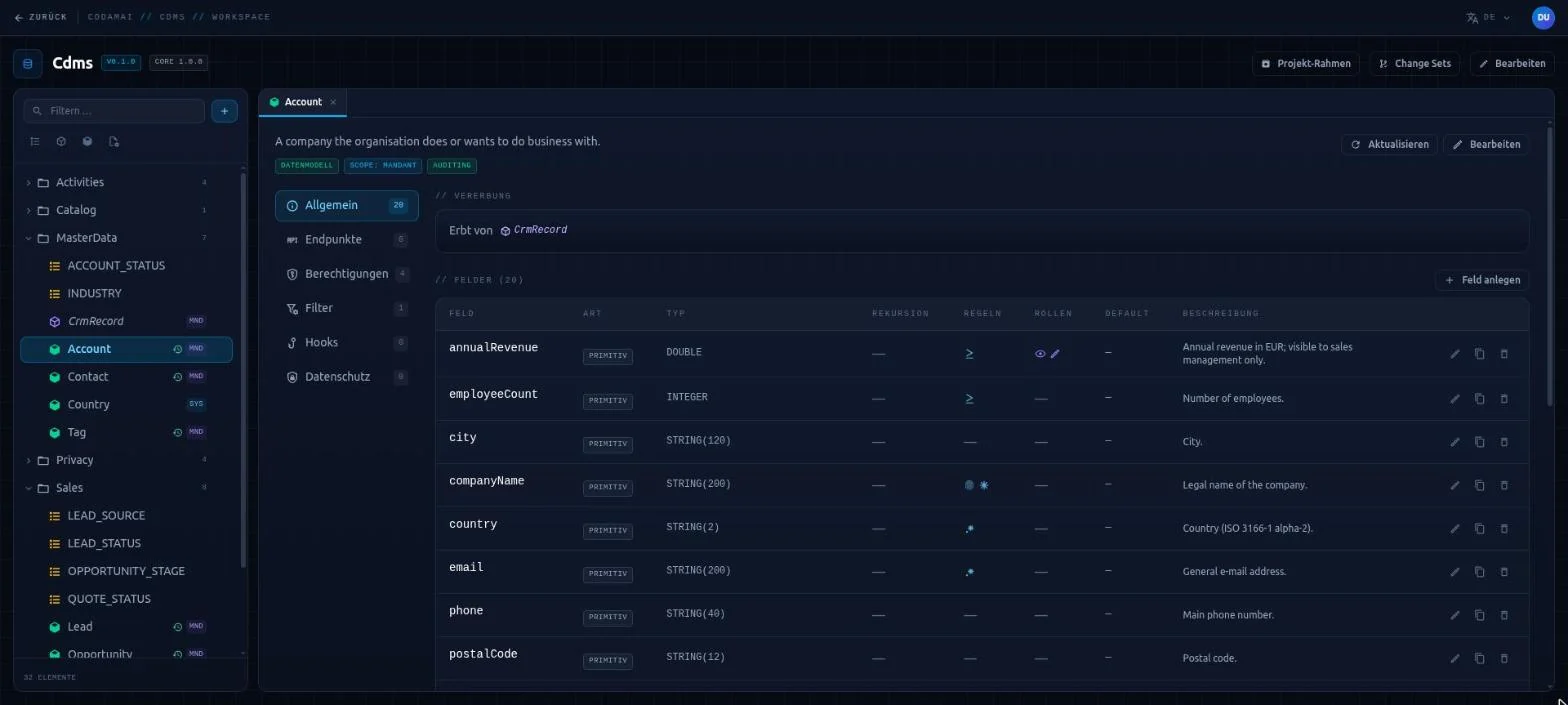The width and height of the screenshot is (1568, 705).
Task: Edit the employeeCount field via its pencil icon
Action: [x=1455, y=399]
